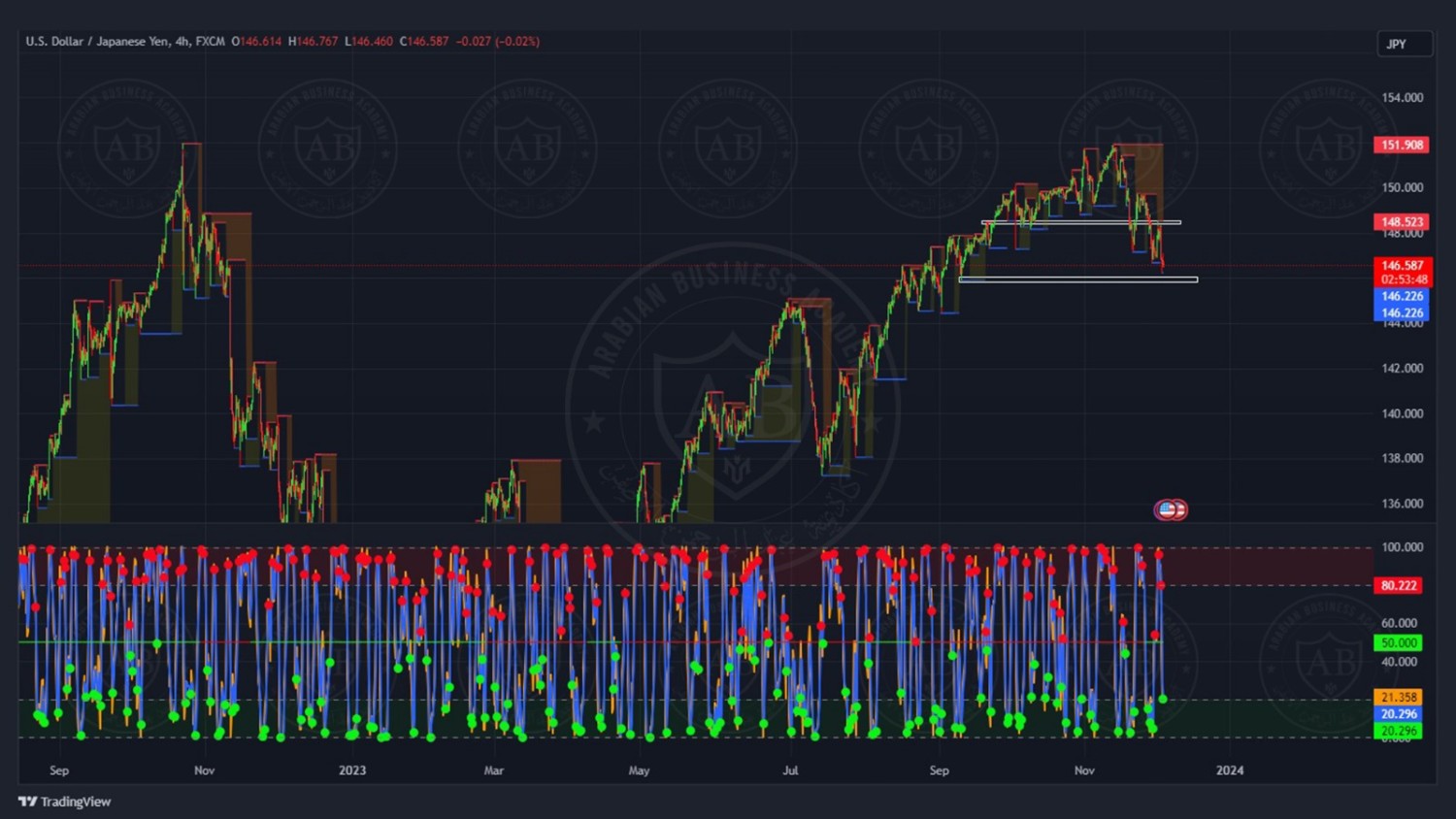
Task: Click the open value O146.614
Action: pos(256,42)
